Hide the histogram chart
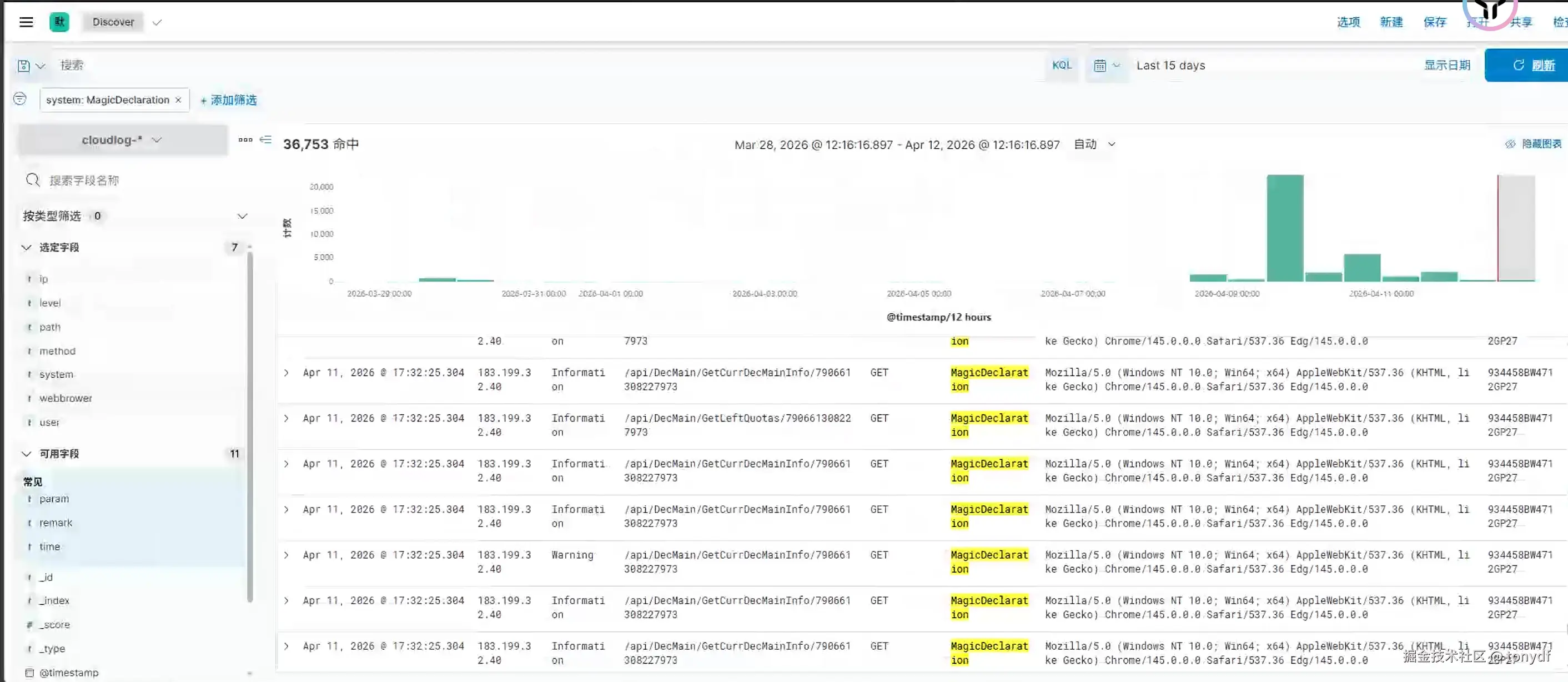The height and width of the screenshot is (682, 1568). point(1532,144)
